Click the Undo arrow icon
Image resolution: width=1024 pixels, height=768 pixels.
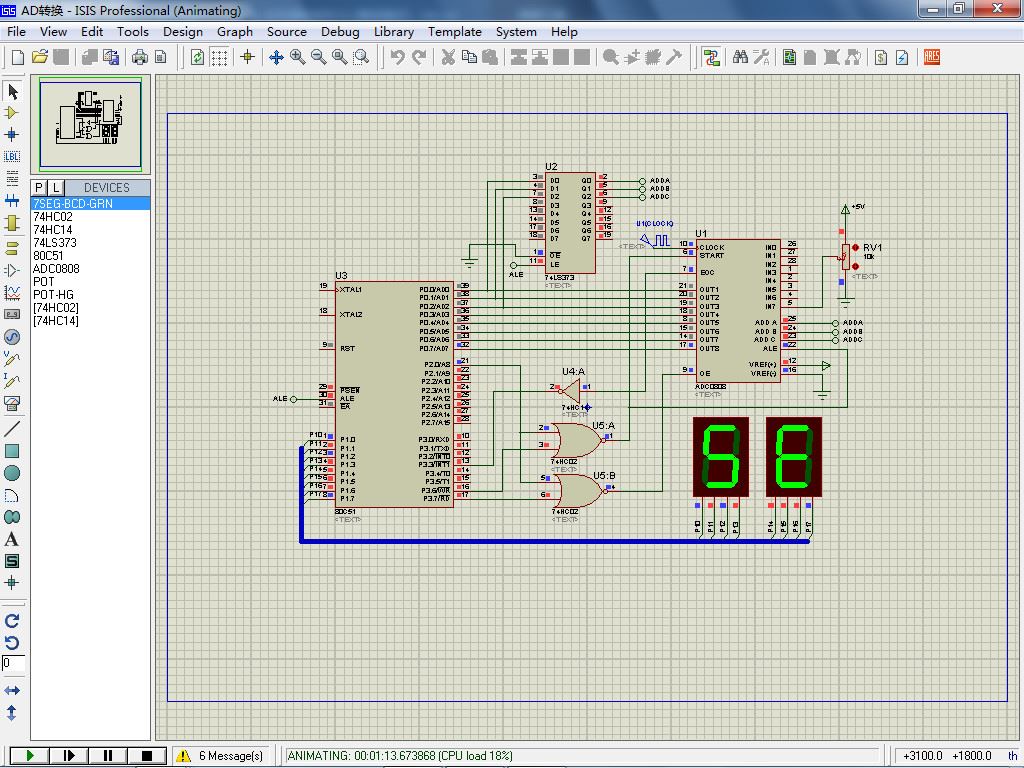coord(397,57)
